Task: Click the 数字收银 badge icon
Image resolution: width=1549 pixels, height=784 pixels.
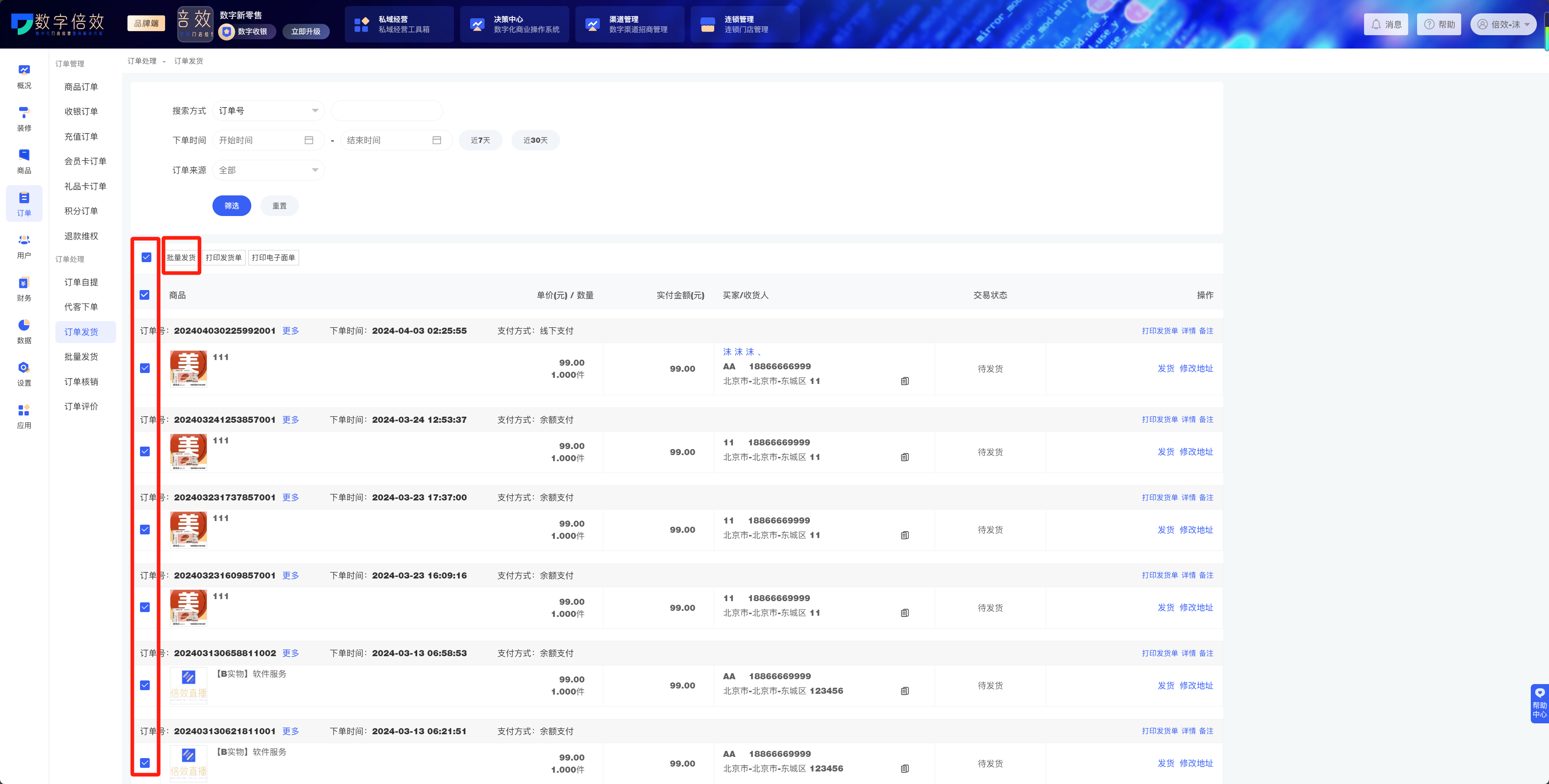Action: [227, 31]
